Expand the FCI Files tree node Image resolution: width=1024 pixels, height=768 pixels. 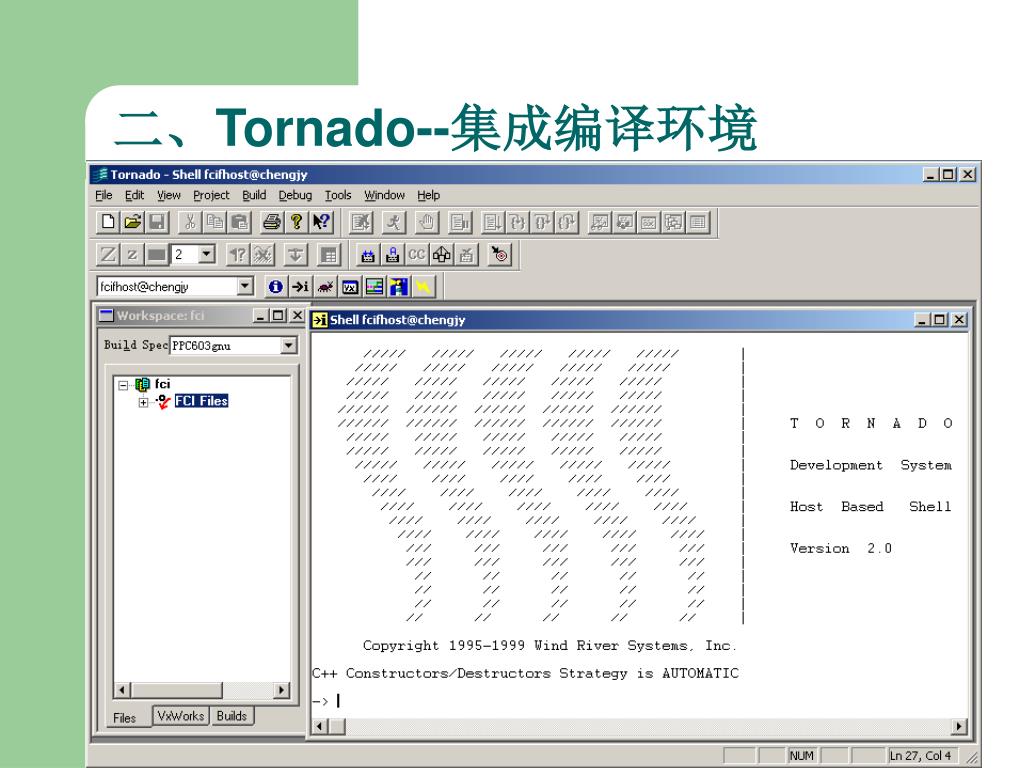coord(143,402)
